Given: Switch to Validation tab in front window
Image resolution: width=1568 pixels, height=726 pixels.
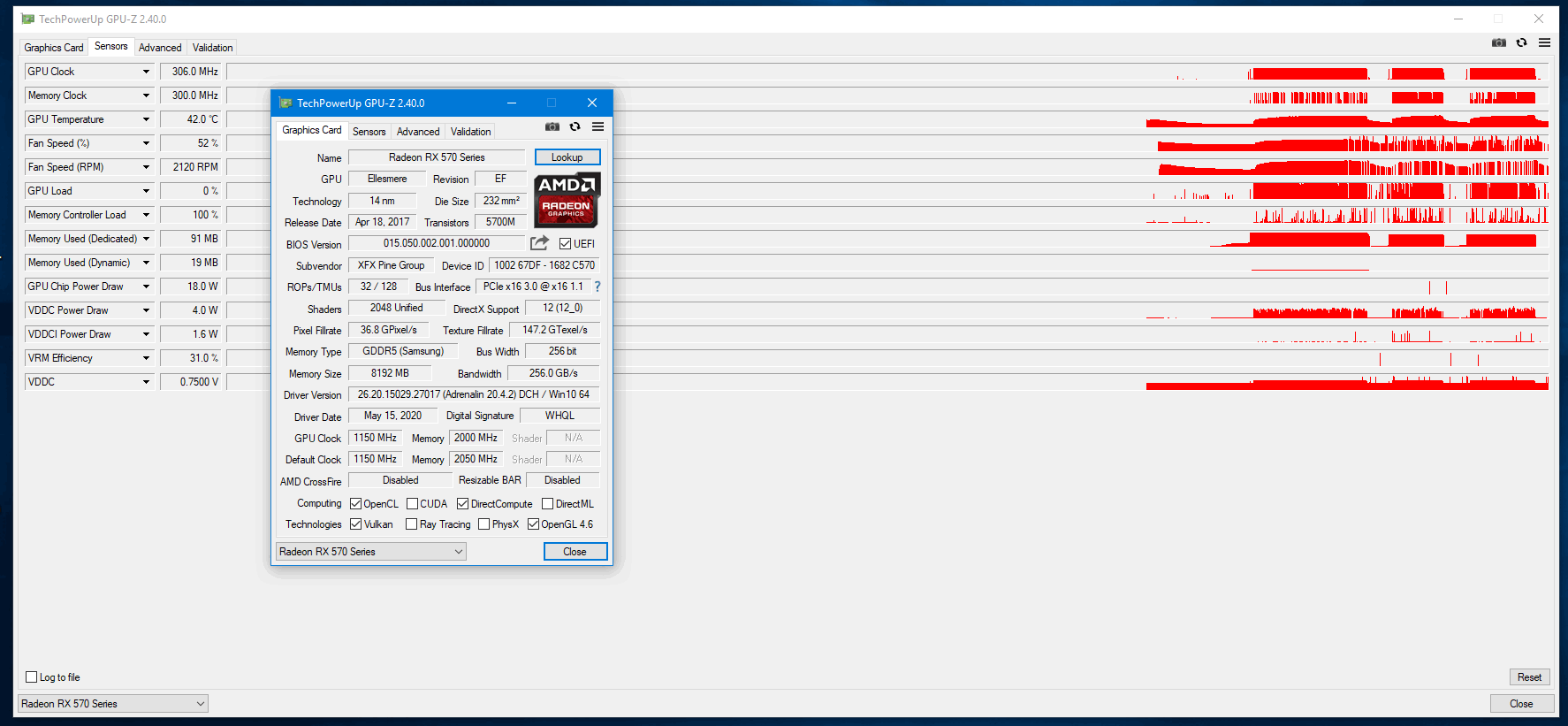Looking at the screenshot, I should pos(470,132).
